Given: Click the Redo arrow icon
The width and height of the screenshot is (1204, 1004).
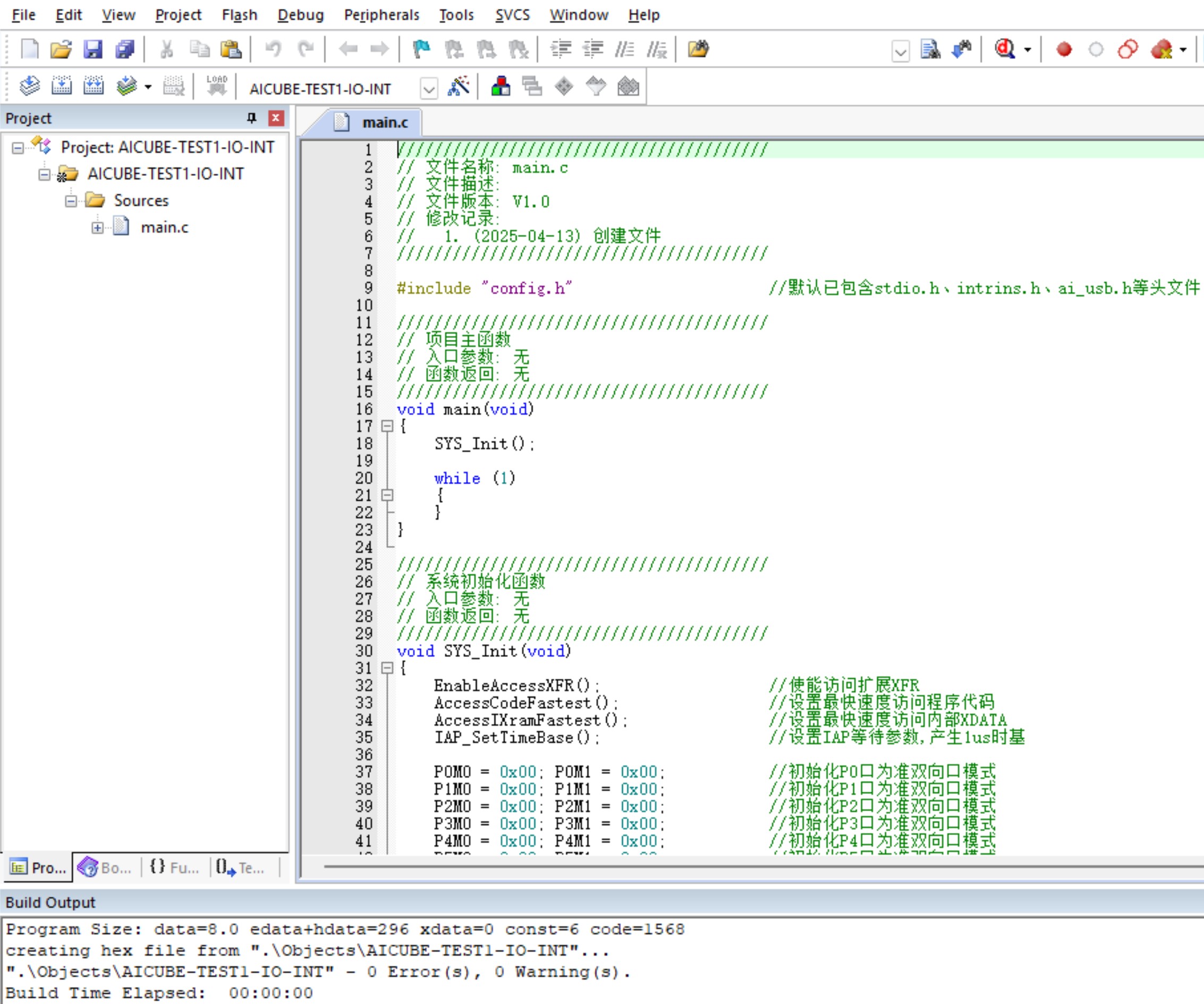Looking at the screenshot, I should [306, 49].
